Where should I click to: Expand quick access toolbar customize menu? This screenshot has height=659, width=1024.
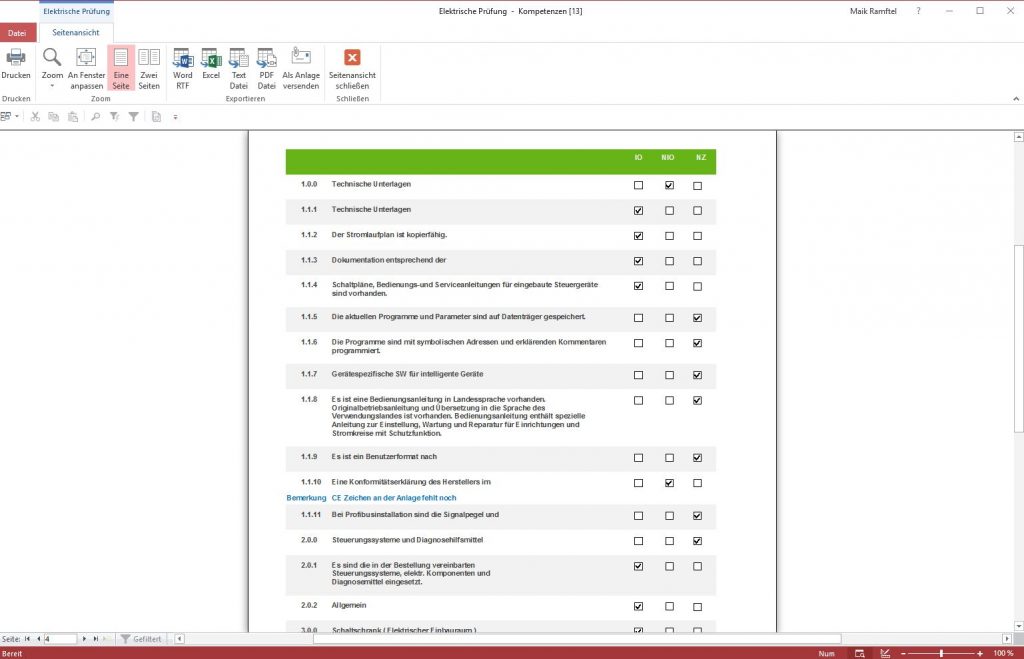pyautogui.click(x=175, y=118)
